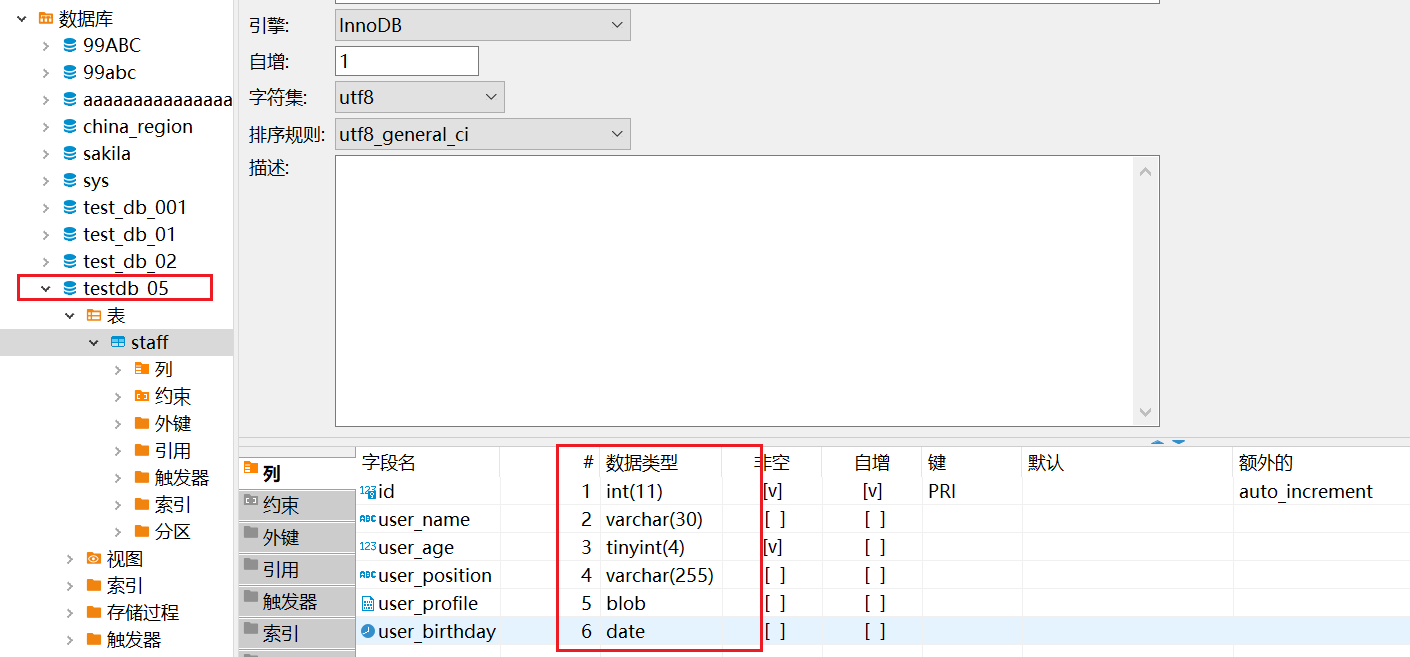This screenshot has height=657, width=1410.
Task: Select the varchar(255) data type cell
Action: (x=661, y=575)
